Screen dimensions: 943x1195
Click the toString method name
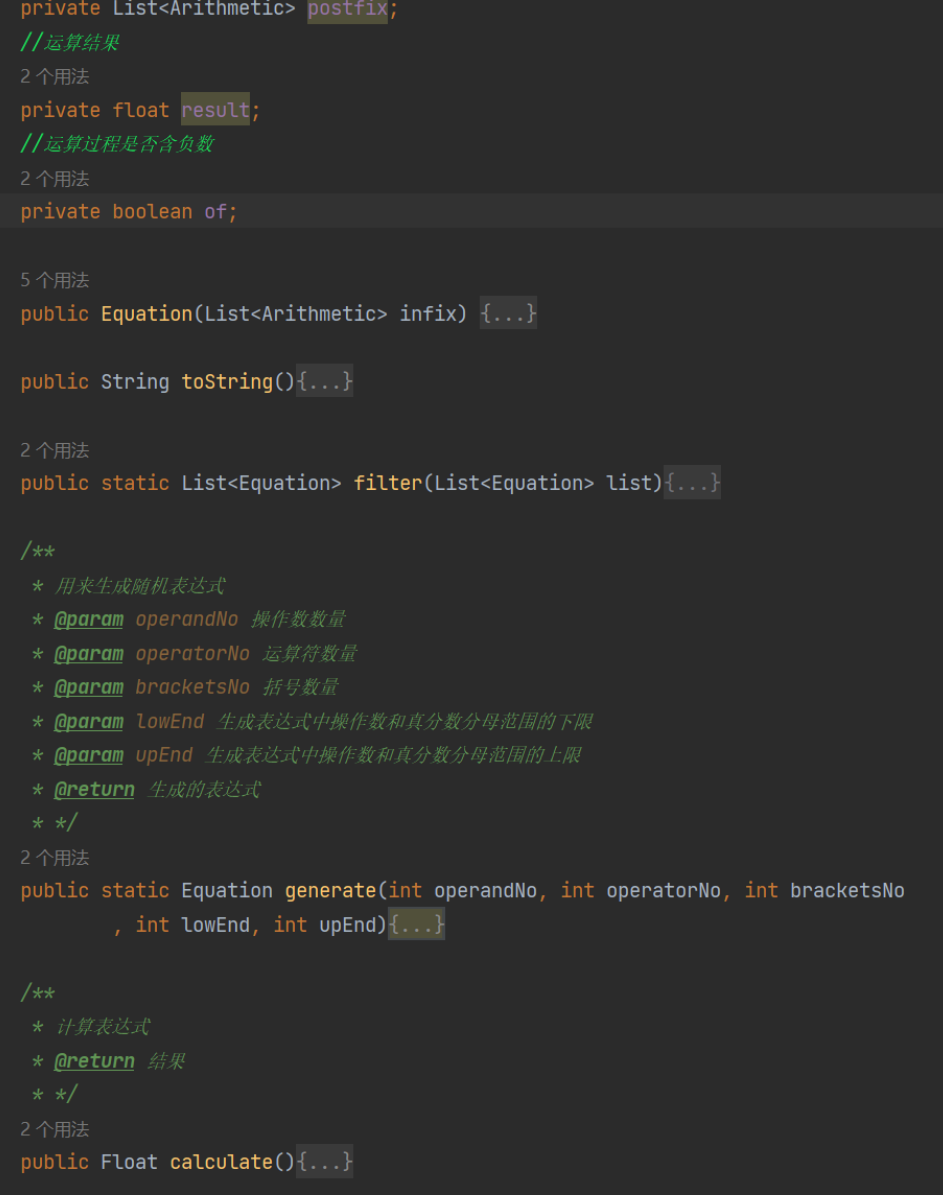[x=226, y=382]
